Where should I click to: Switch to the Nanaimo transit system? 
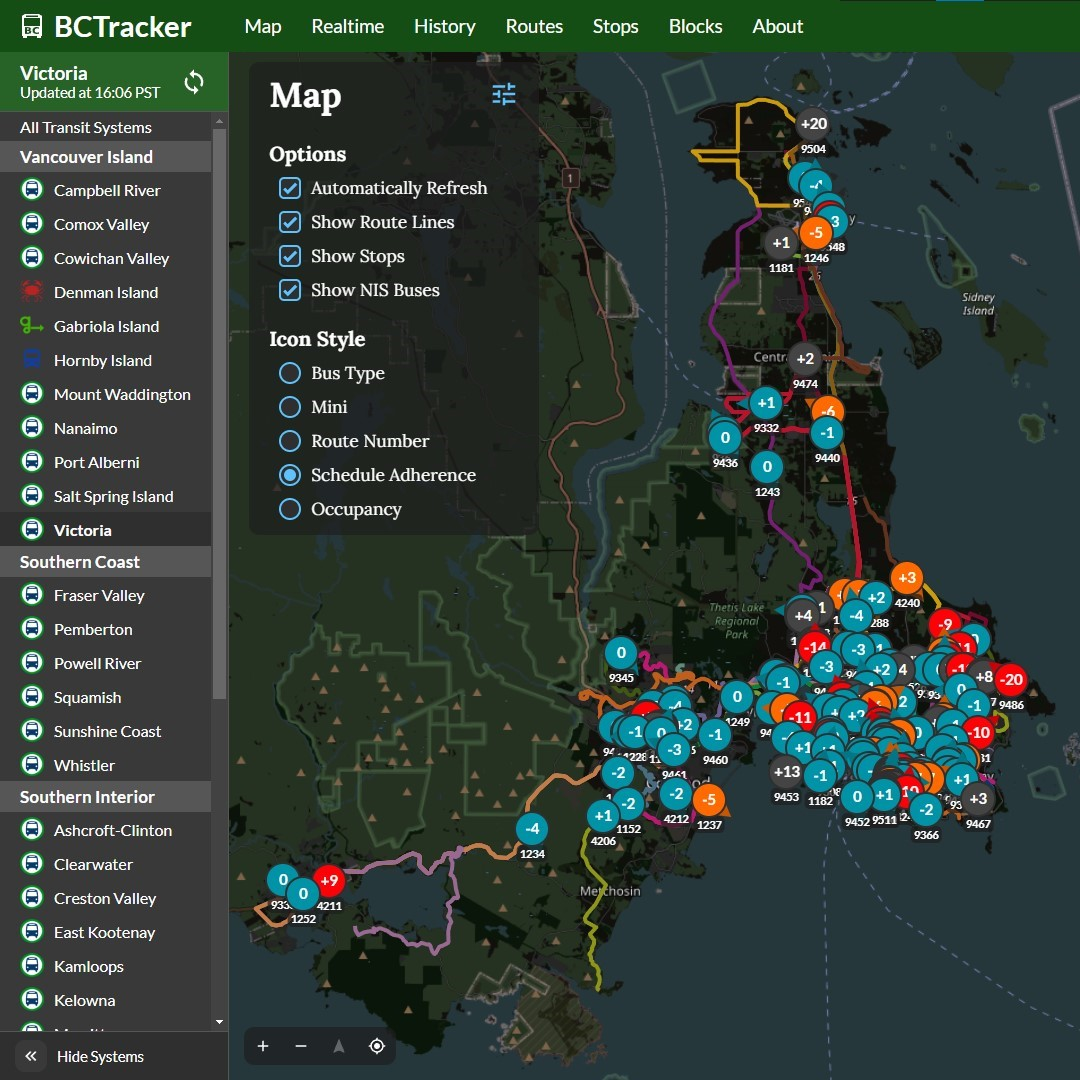pyautogui.click(x=85, y=428)
